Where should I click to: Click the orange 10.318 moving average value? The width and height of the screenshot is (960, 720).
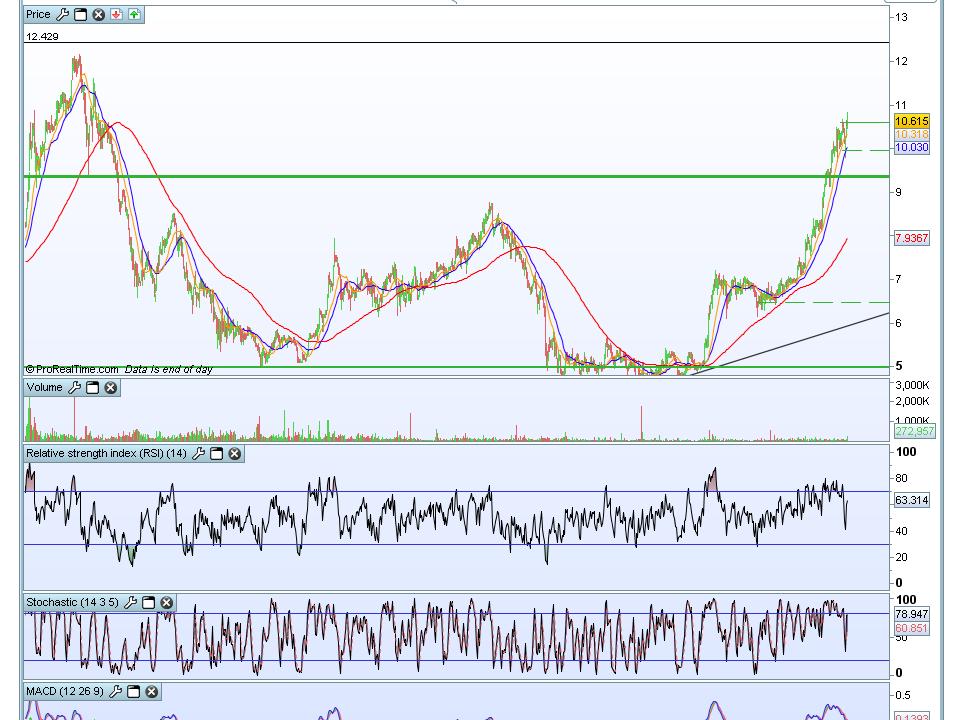912,135
